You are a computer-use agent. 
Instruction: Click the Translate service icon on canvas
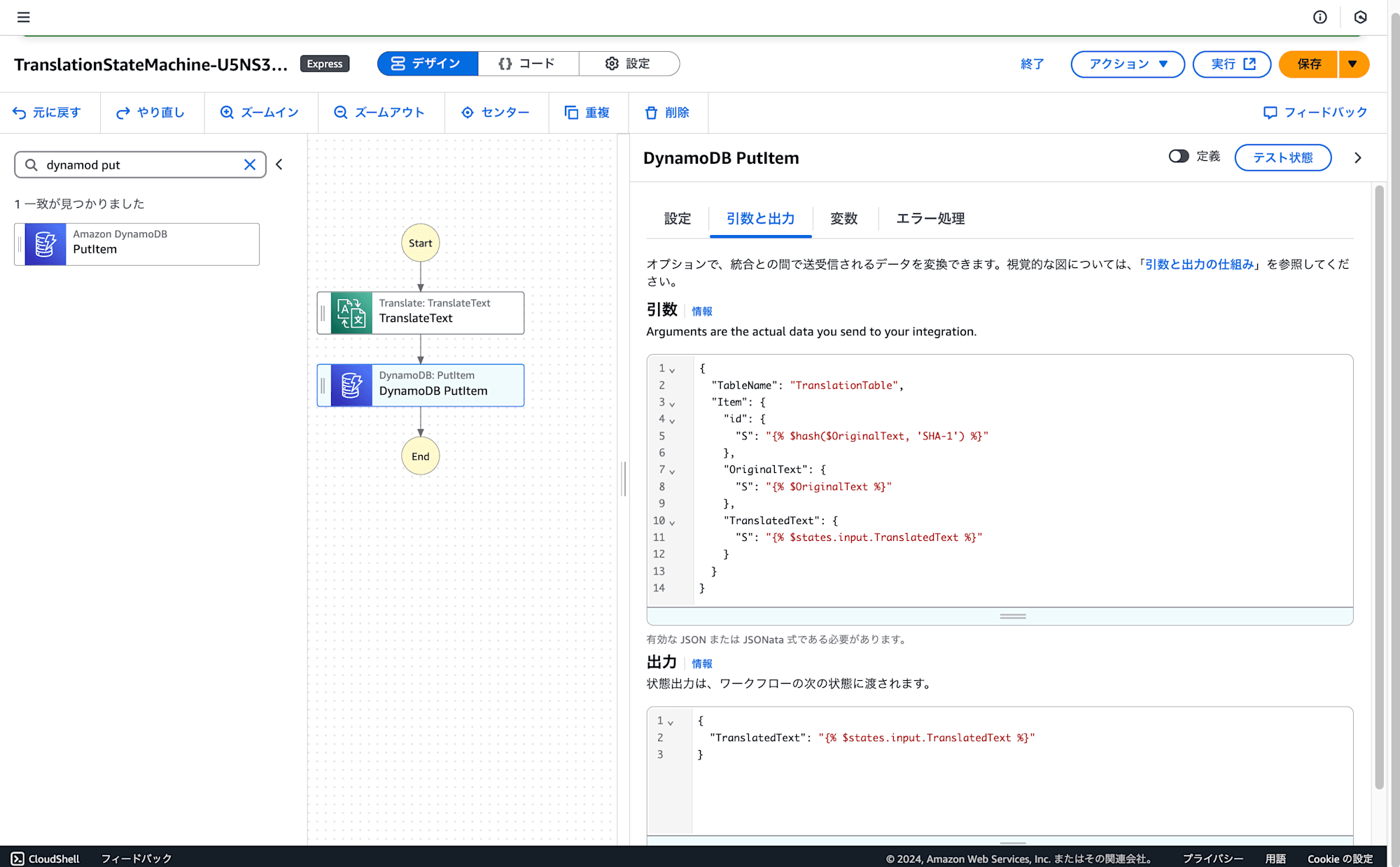351,313
